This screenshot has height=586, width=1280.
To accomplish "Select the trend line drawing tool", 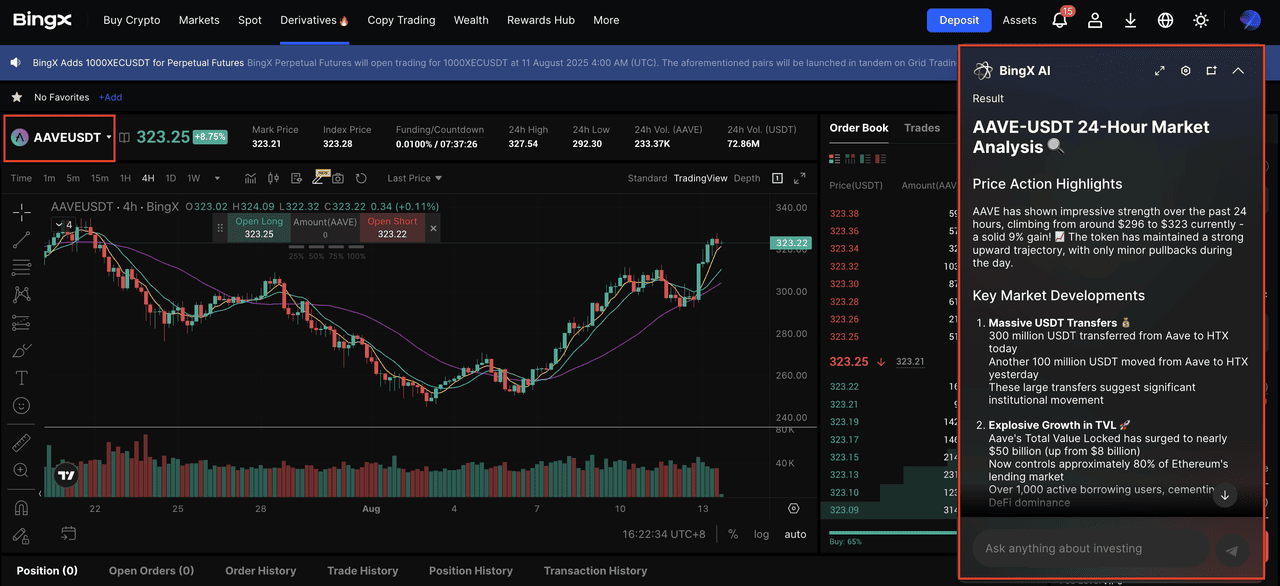I will click(x=21, y=240).
